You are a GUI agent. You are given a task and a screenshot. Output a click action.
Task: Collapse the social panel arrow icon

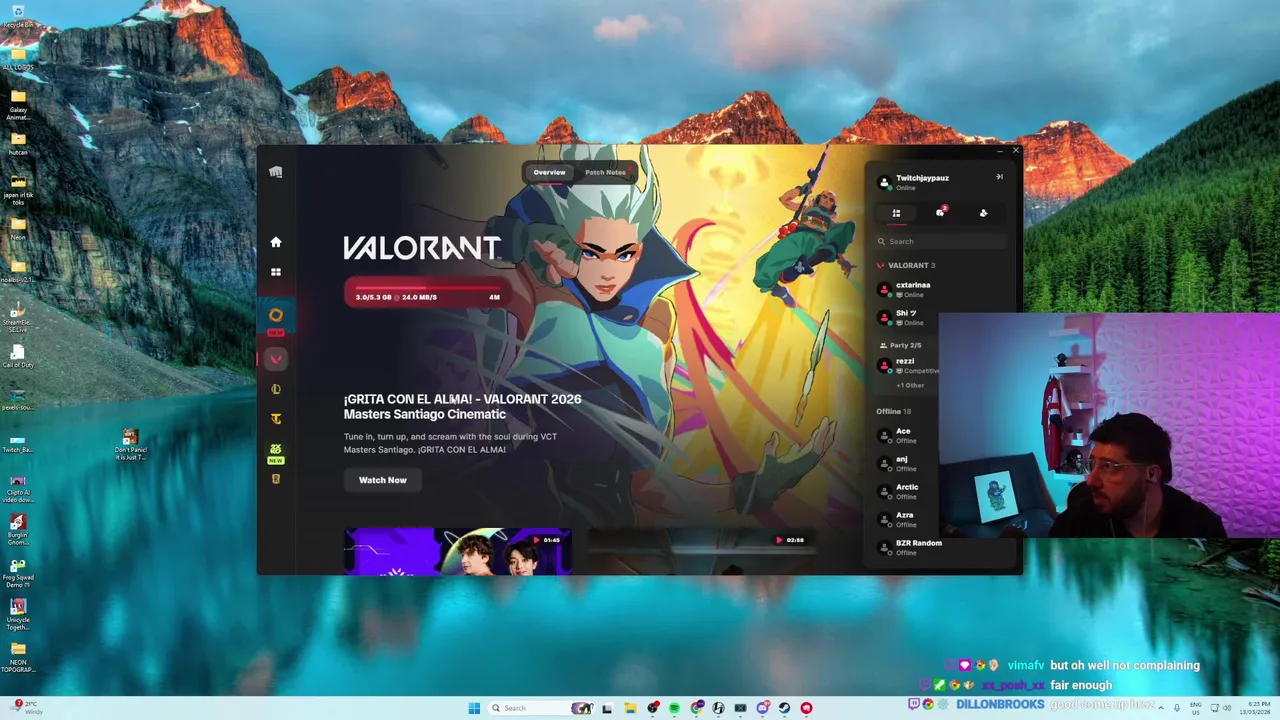[999, 177]
